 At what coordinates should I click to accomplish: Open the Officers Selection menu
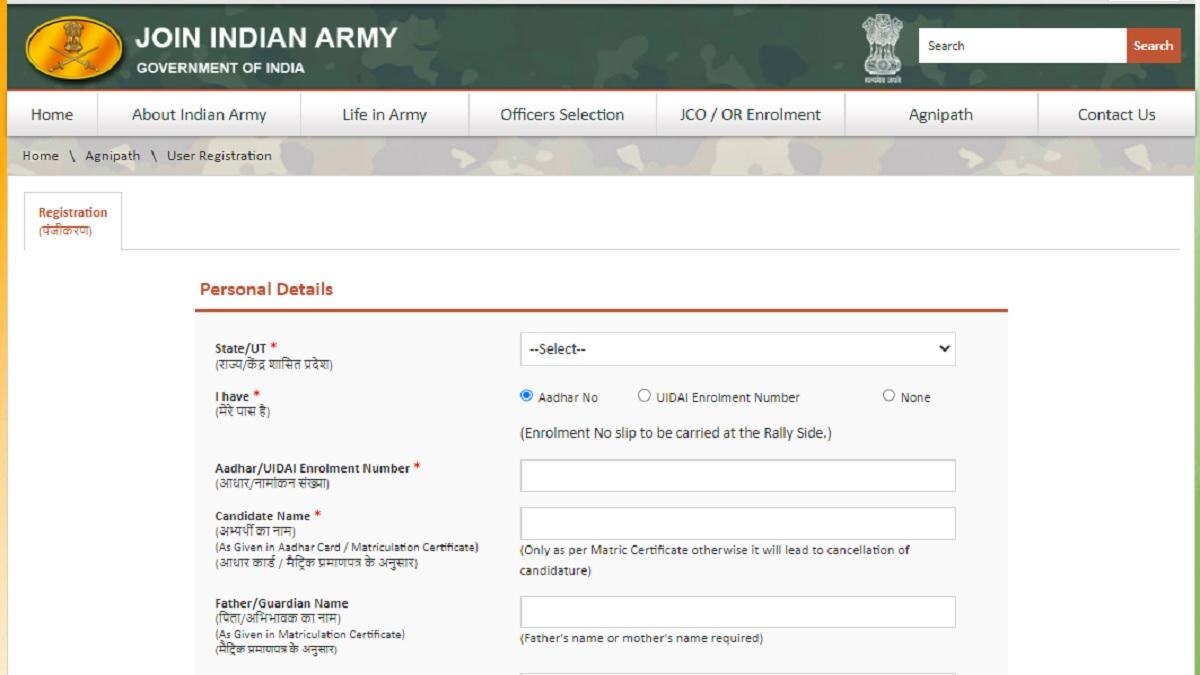(x=561, y=114)
